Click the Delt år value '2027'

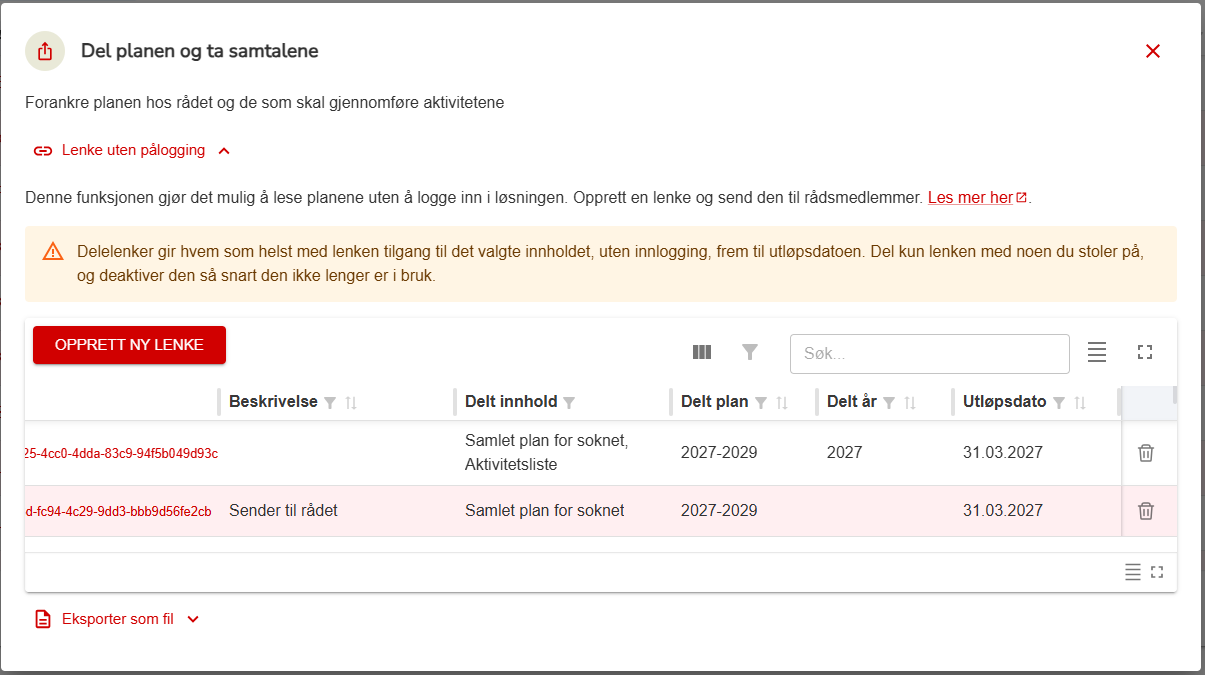click(845, 453)
